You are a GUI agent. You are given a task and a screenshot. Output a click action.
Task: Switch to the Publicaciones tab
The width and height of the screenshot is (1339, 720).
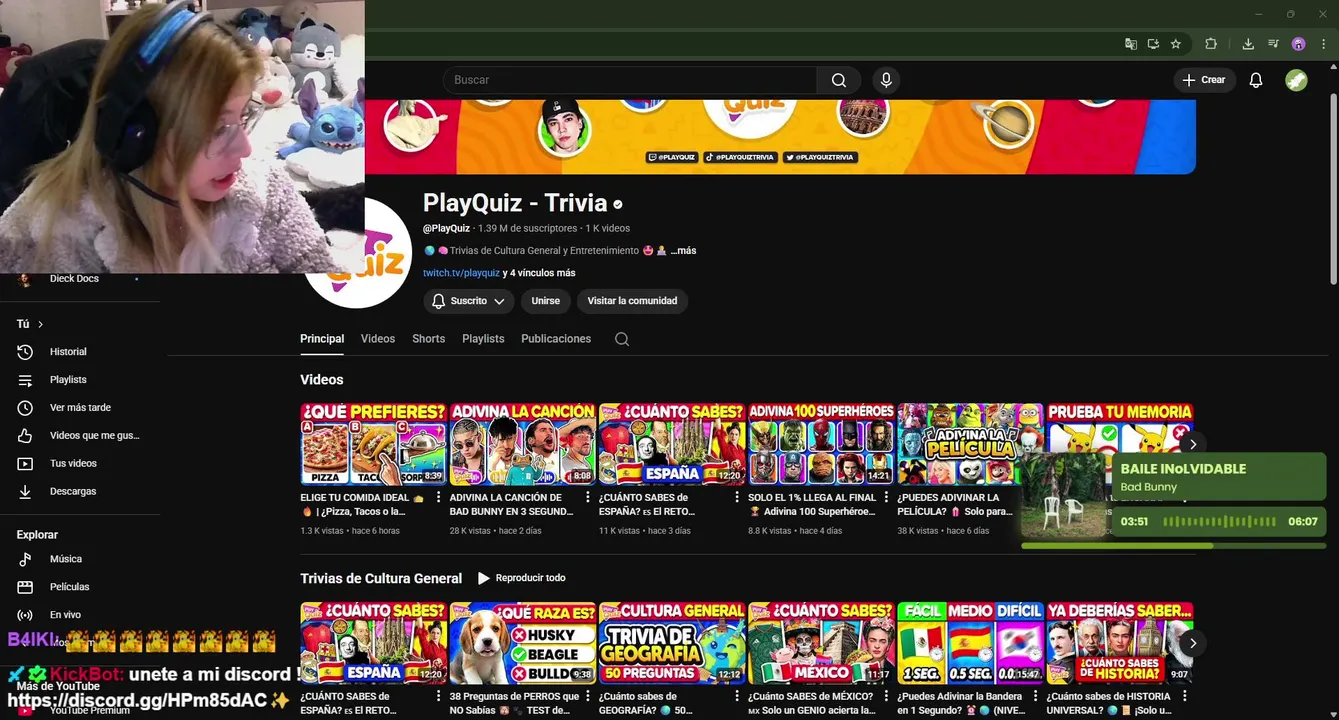(x=556, y=339)
